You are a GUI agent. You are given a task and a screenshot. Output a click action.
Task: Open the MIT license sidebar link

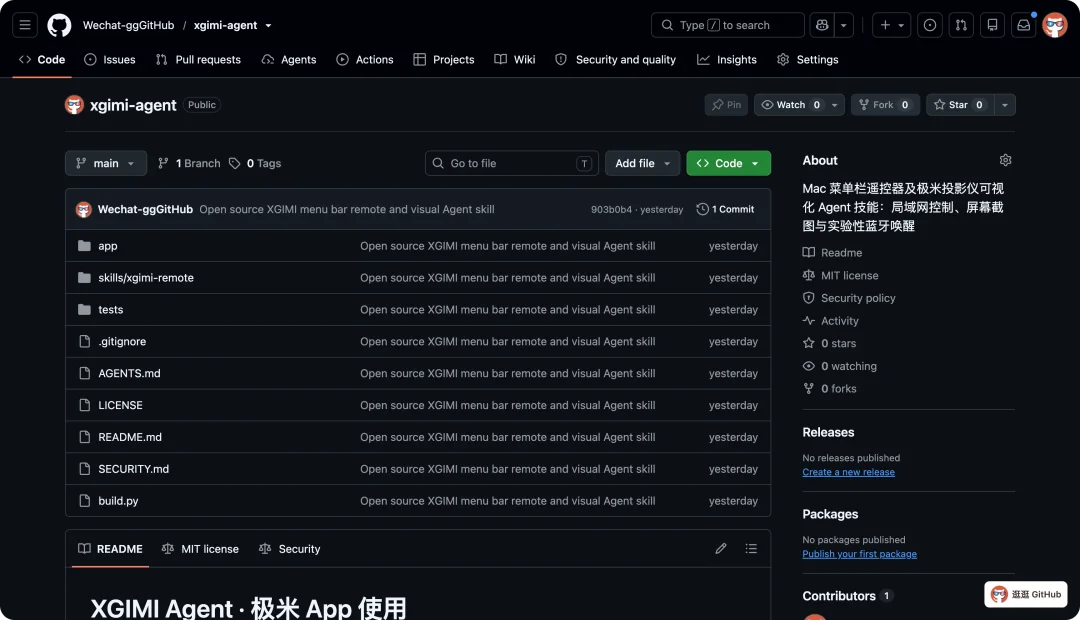tap(840, 276)
